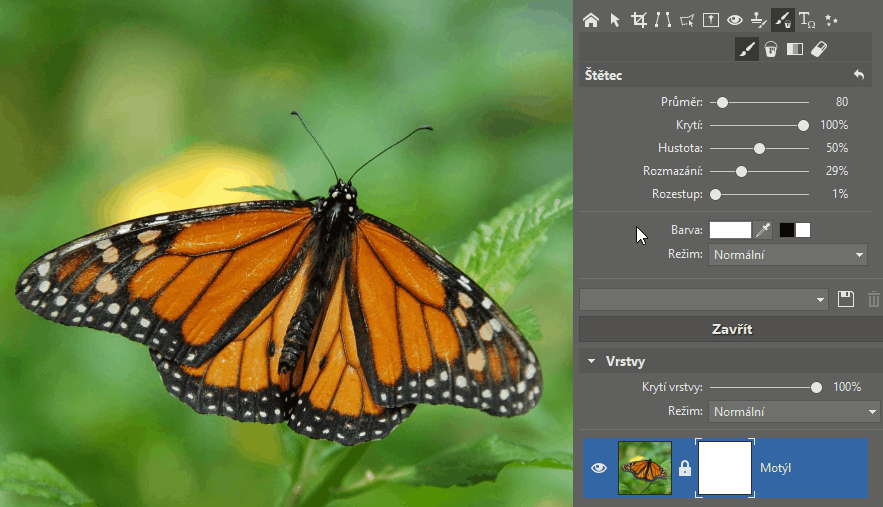The image size is (883, 507).
Task: Click the save preset floppy disk icon
Action: [846, 299]
